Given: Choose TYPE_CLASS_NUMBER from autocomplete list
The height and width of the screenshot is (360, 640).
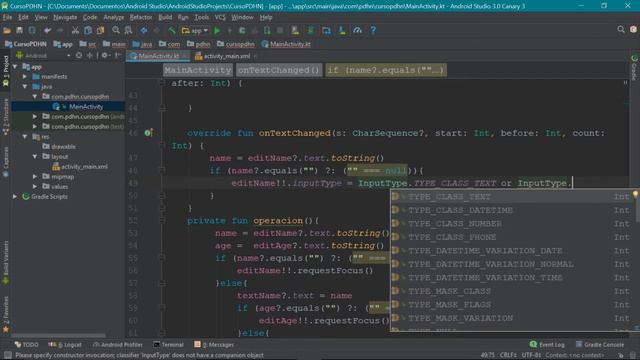Looking at the screenshot, I should (513, 224).
